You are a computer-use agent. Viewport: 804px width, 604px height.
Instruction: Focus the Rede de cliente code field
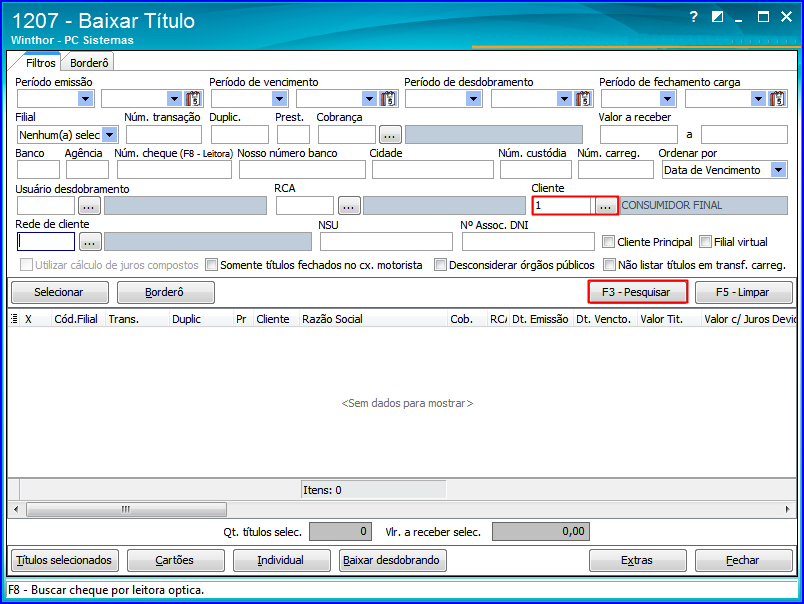[46, 241]
